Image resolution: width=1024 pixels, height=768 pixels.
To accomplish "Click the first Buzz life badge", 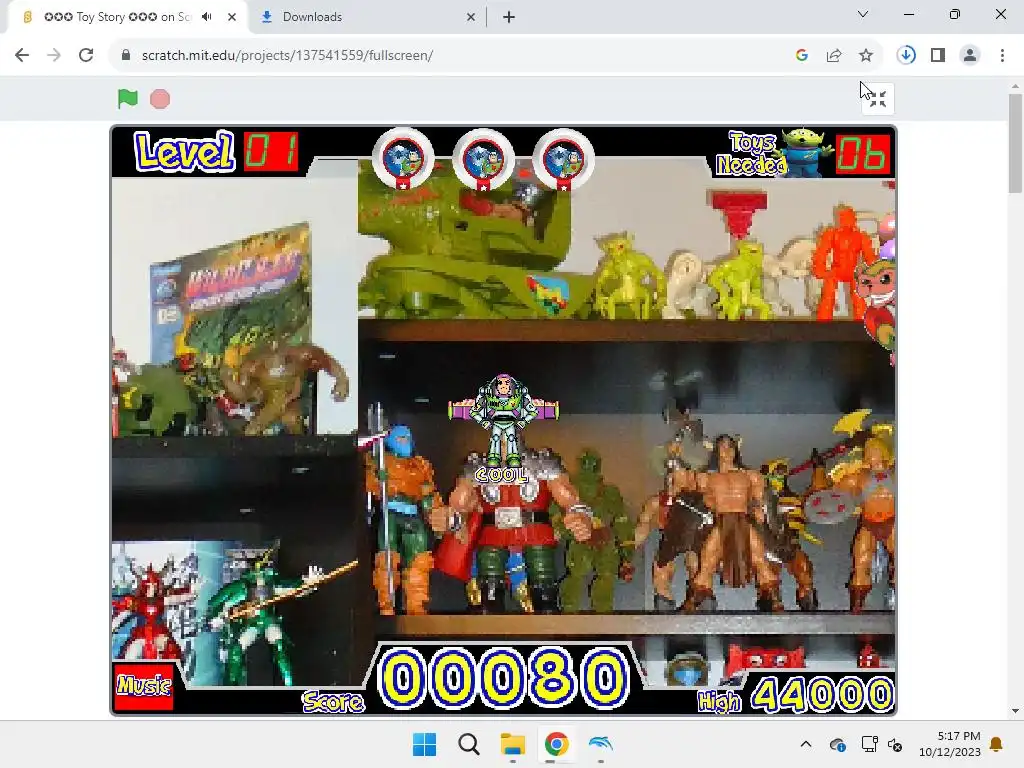I will pyautogui.click(x=403, y=159).
